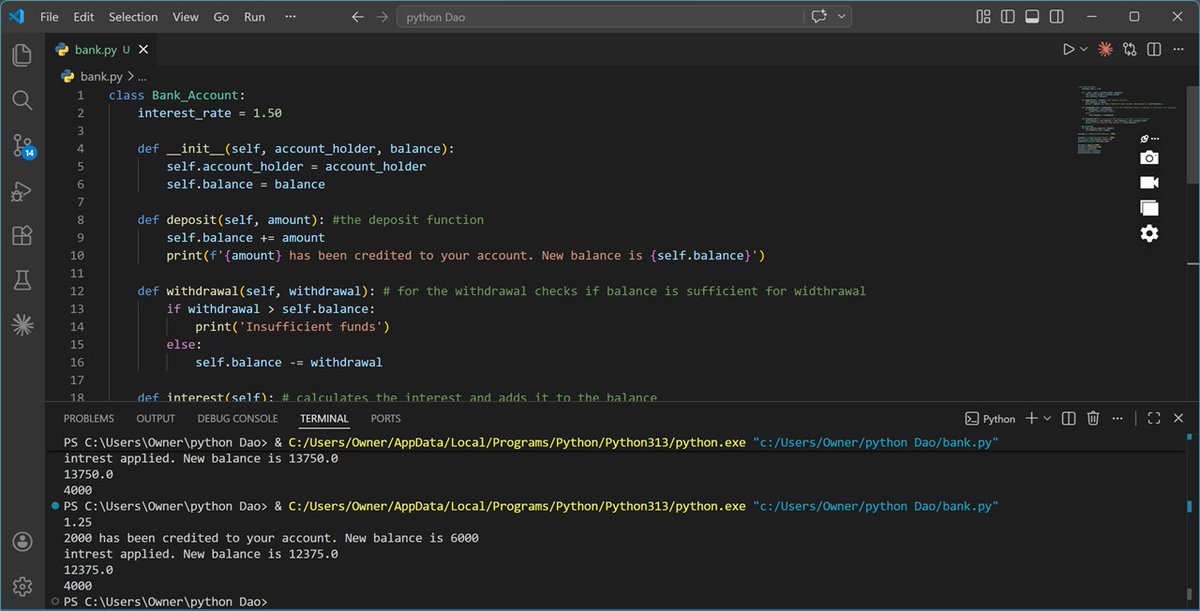Click bank.py in the breadcrumb
This screenshot has height=611, width=1200.
(x=100, y=76)
